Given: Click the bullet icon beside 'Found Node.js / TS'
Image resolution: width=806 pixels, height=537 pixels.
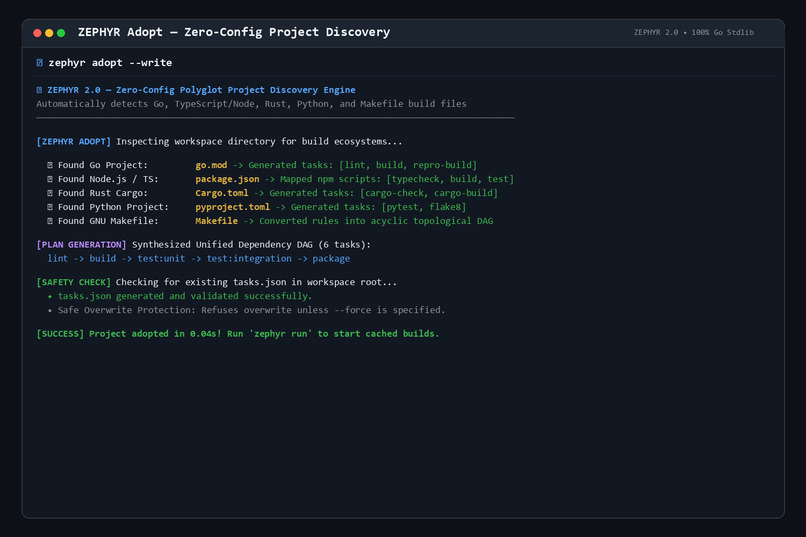Looking at the screenshot, I should [50, 179].
